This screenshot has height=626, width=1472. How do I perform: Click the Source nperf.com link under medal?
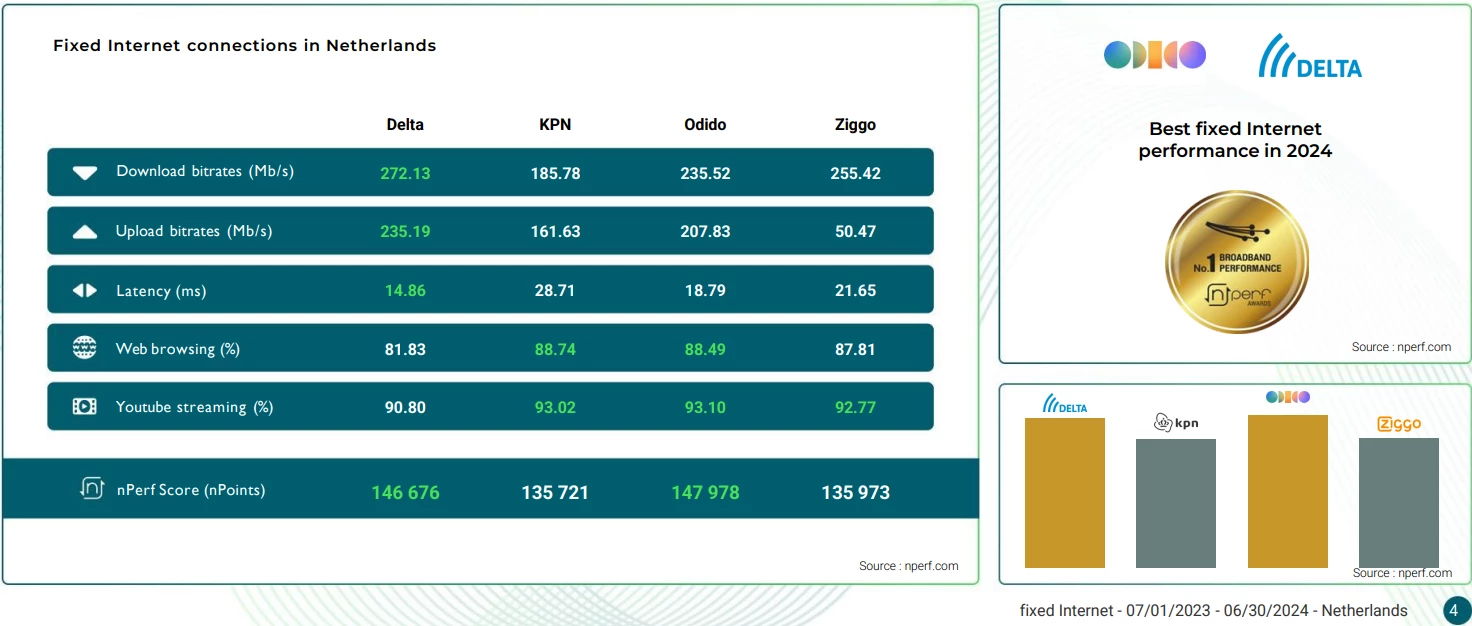click(x=1402, y=347)
